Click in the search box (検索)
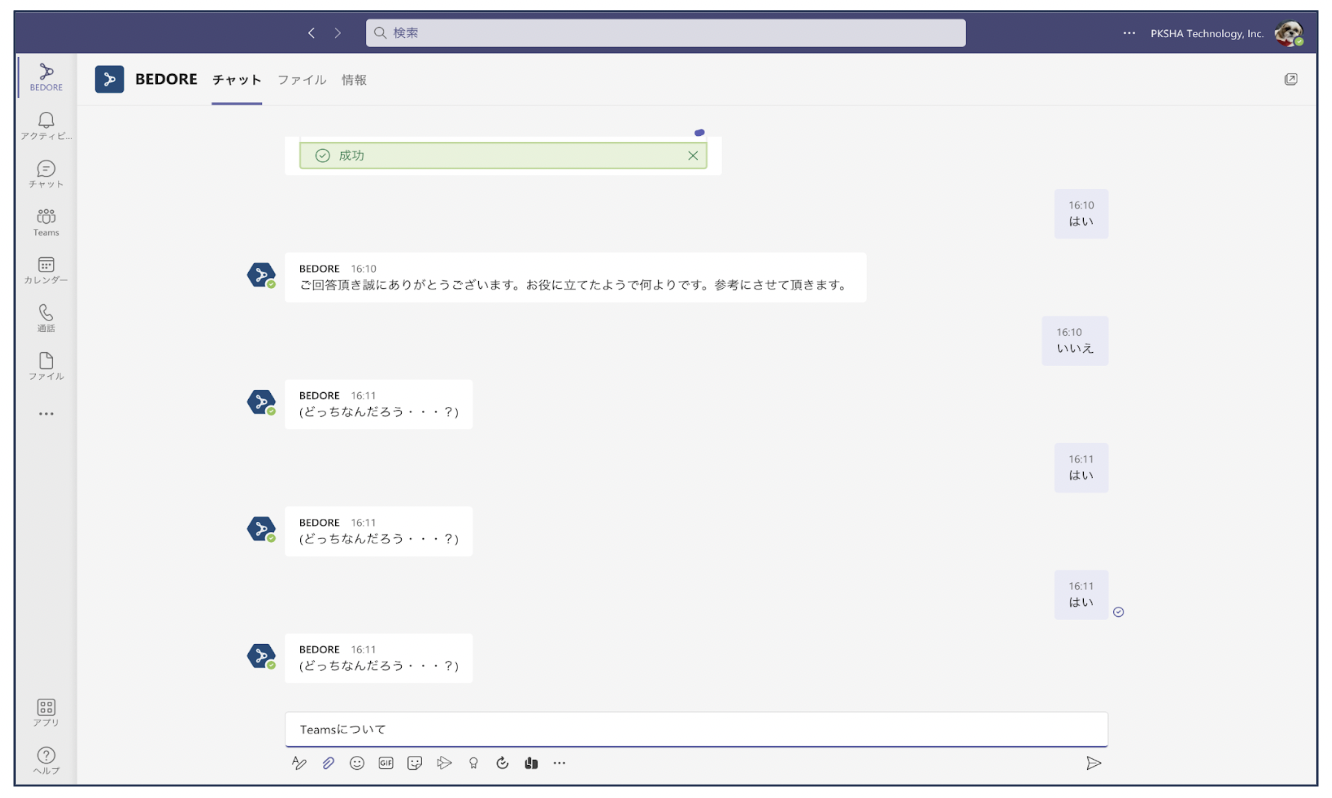The height and width of the screenshot is (798, 1332). point(666,33)
